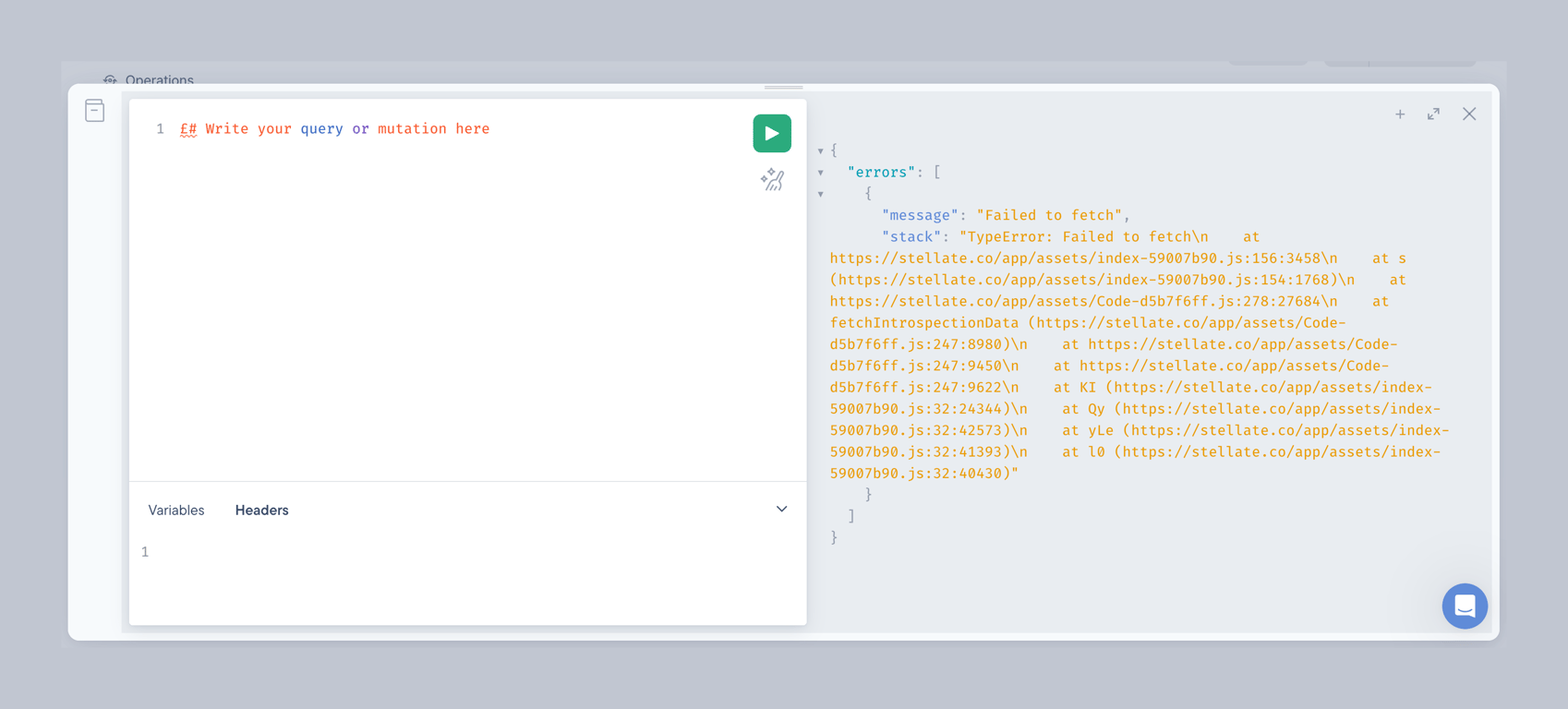Click the "stack" key in response
Image resolution: width=1568 pixels, height=709 pixels.
click(x=911, y=237)
